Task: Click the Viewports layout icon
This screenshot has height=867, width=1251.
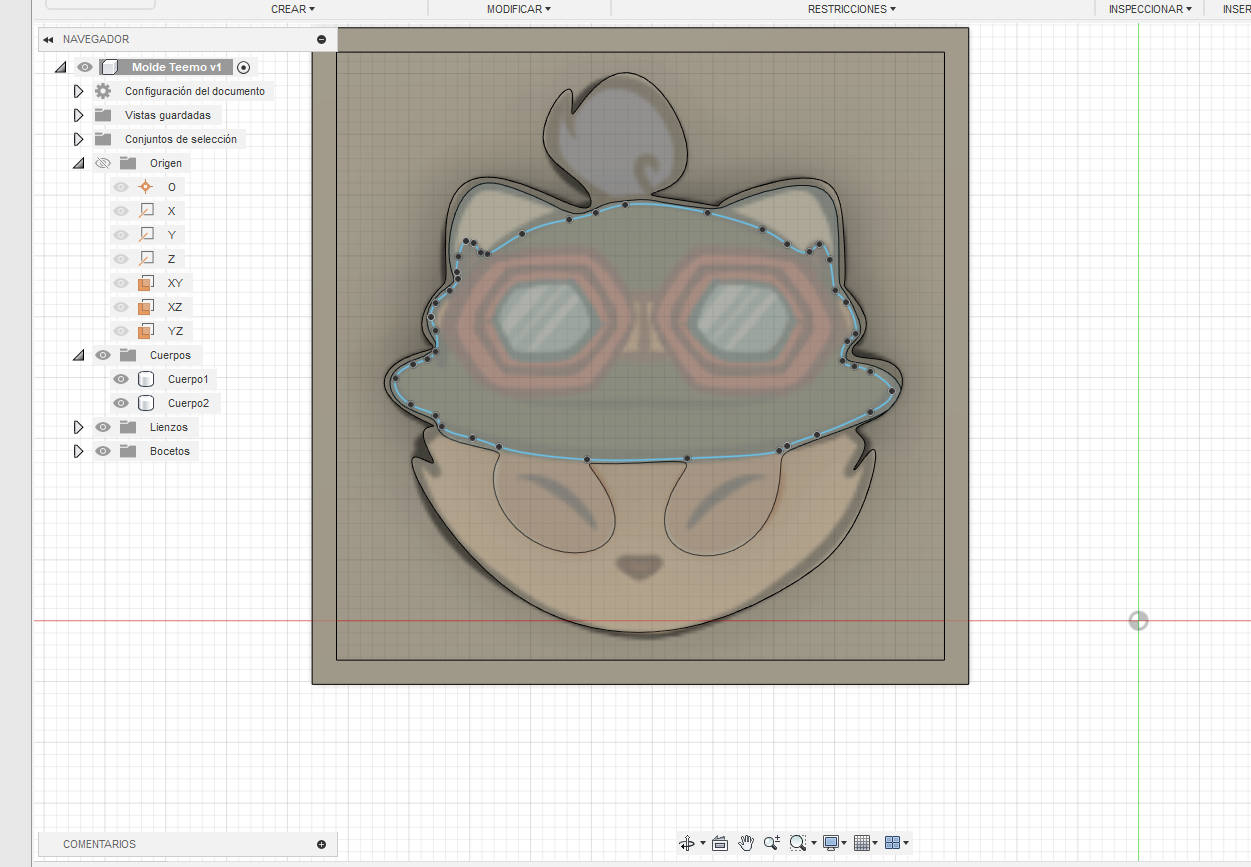Action: click(893, 843)
